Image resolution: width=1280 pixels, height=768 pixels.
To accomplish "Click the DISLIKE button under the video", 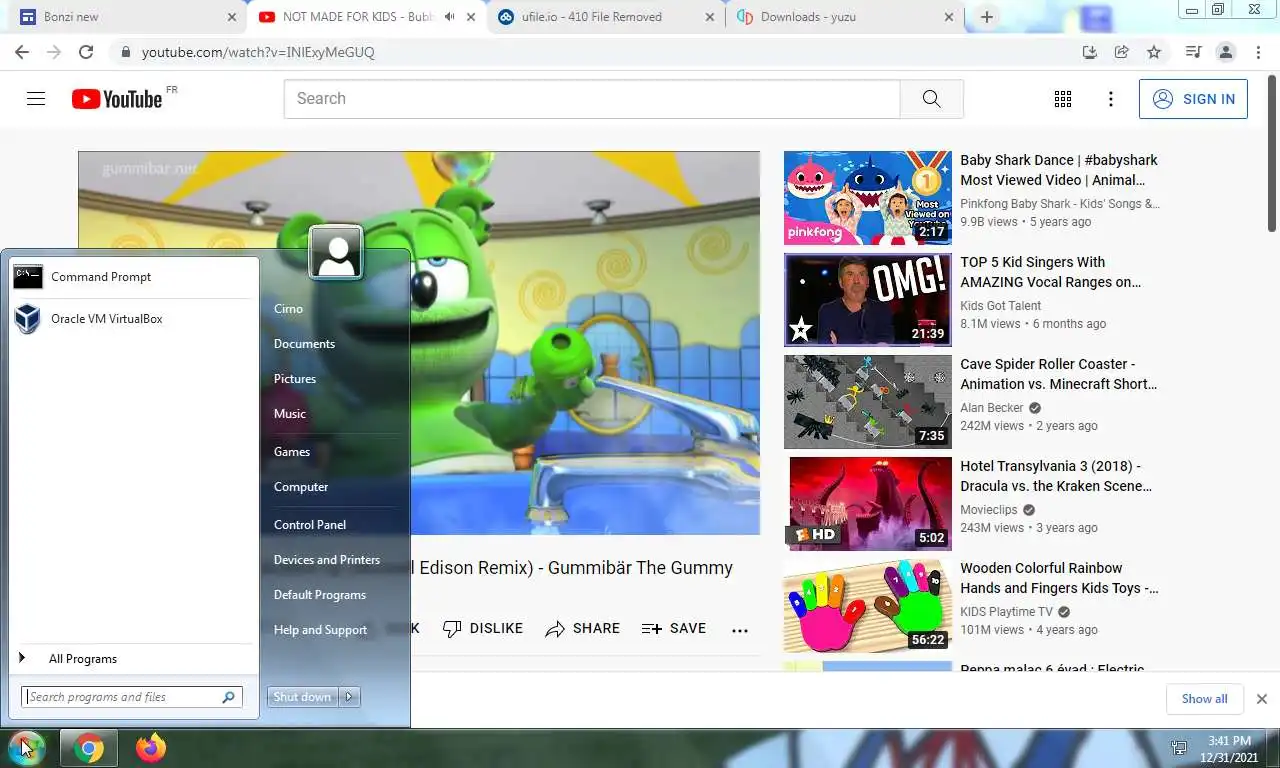I will coord(483,629).
